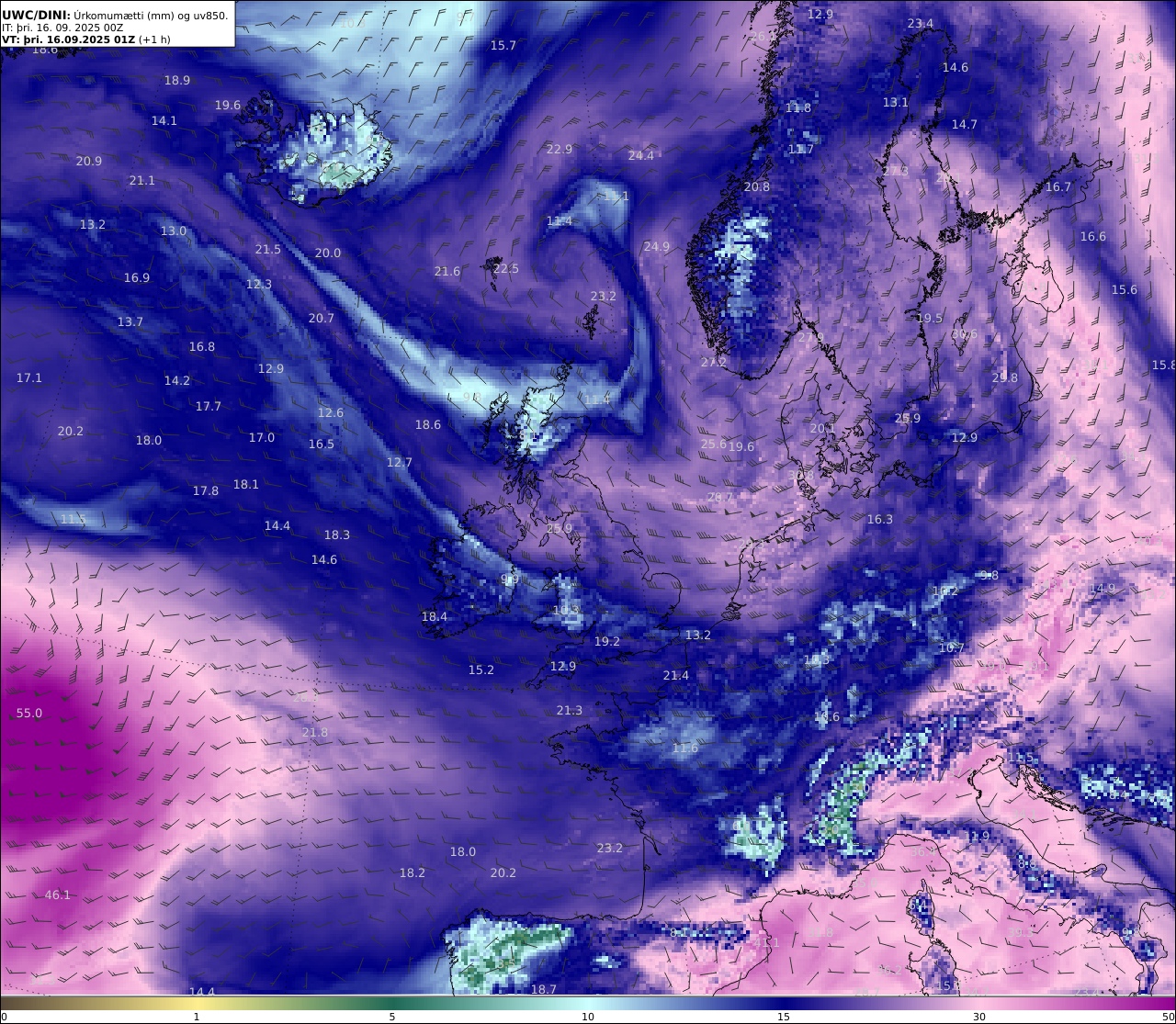The image size is (1176, 1024).
Task: Click the 18.7 value near Spain
Action: click(x=544, y=988)
